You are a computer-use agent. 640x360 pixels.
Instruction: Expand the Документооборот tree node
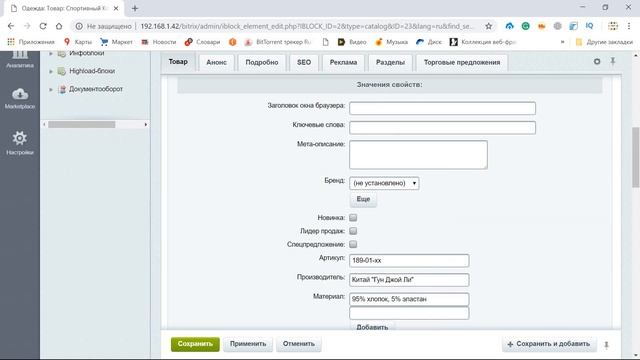pyautogui.click(x=51, y=89)
